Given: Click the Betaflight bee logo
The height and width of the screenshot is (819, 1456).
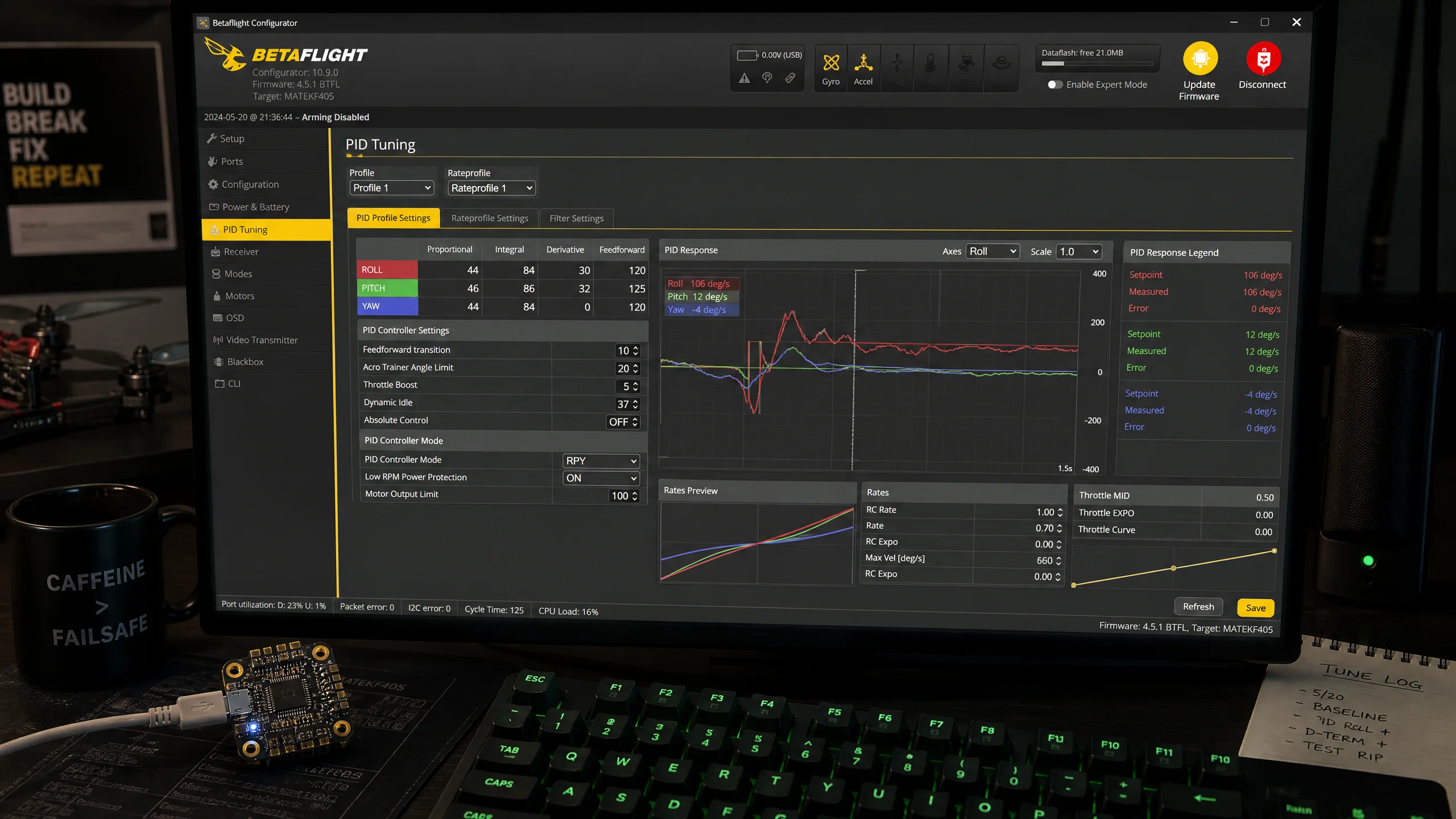Looking at the screenshot, I should pos(225,54).
